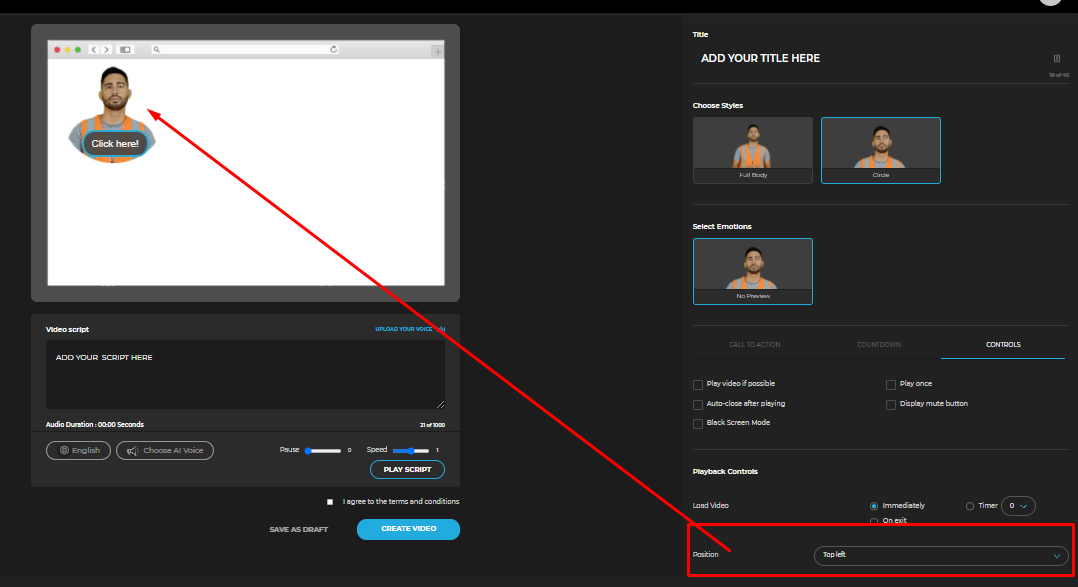Click the Upload Your Voice link
This screenshot has width=1078, height=587.
(x=410, y=329)
